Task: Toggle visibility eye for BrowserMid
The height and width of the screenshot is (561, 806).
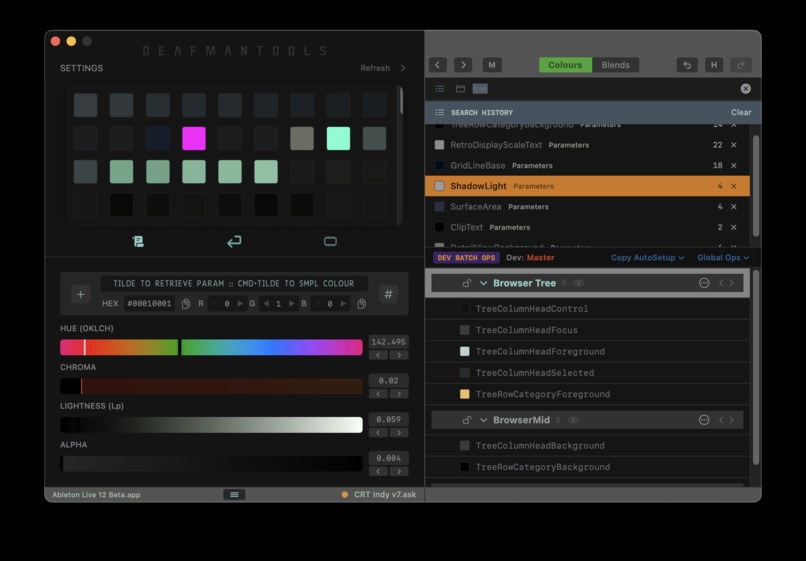Action: point(573,420)
